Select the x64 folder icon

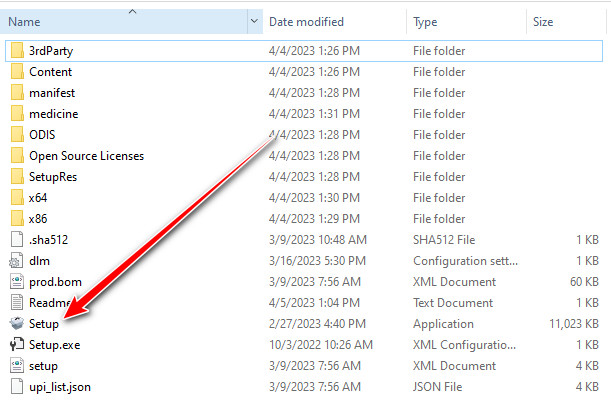click(16, 197)
